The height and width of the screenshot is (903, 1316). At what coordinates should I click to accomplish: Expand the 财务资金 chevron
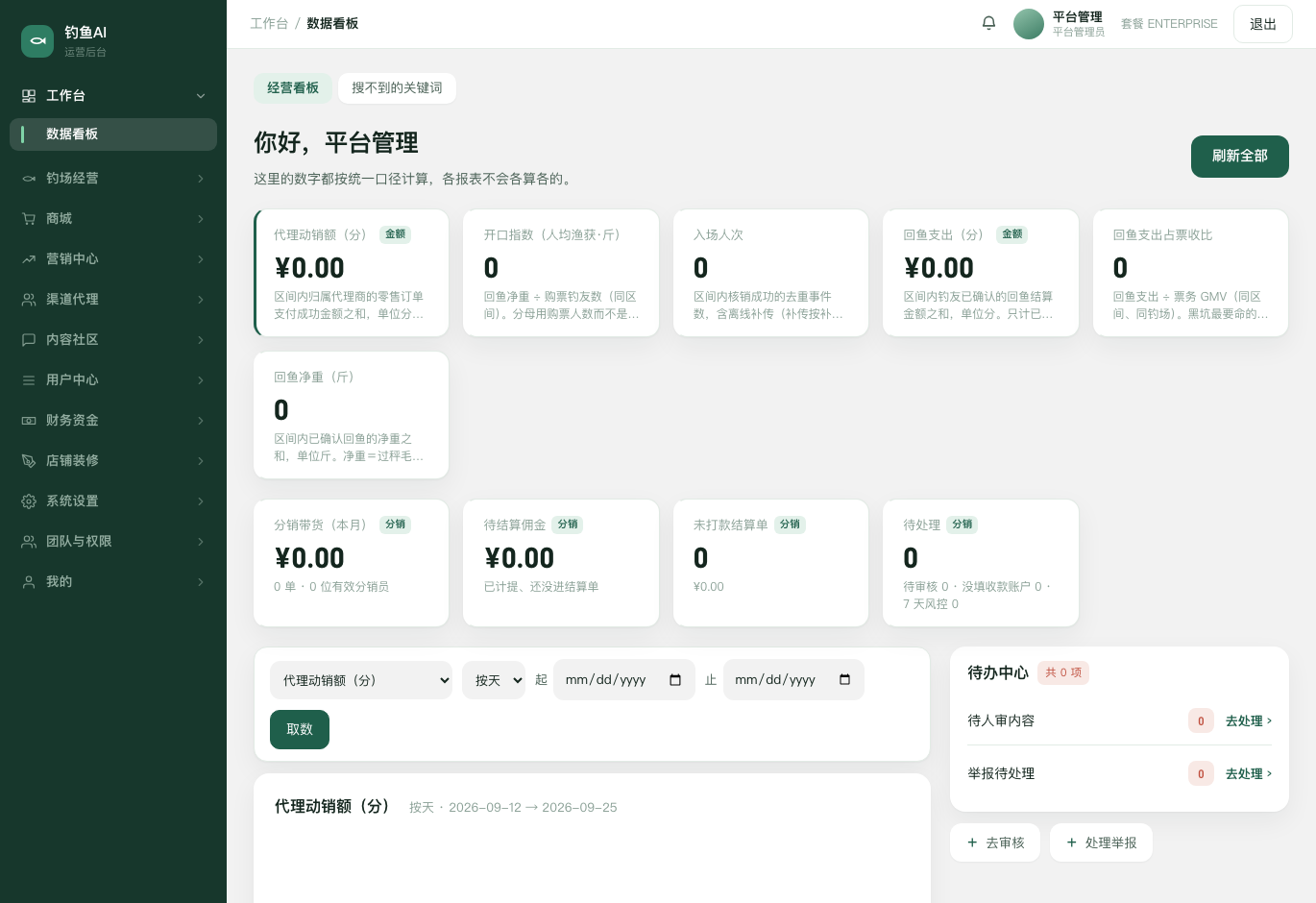pos(201,421)
